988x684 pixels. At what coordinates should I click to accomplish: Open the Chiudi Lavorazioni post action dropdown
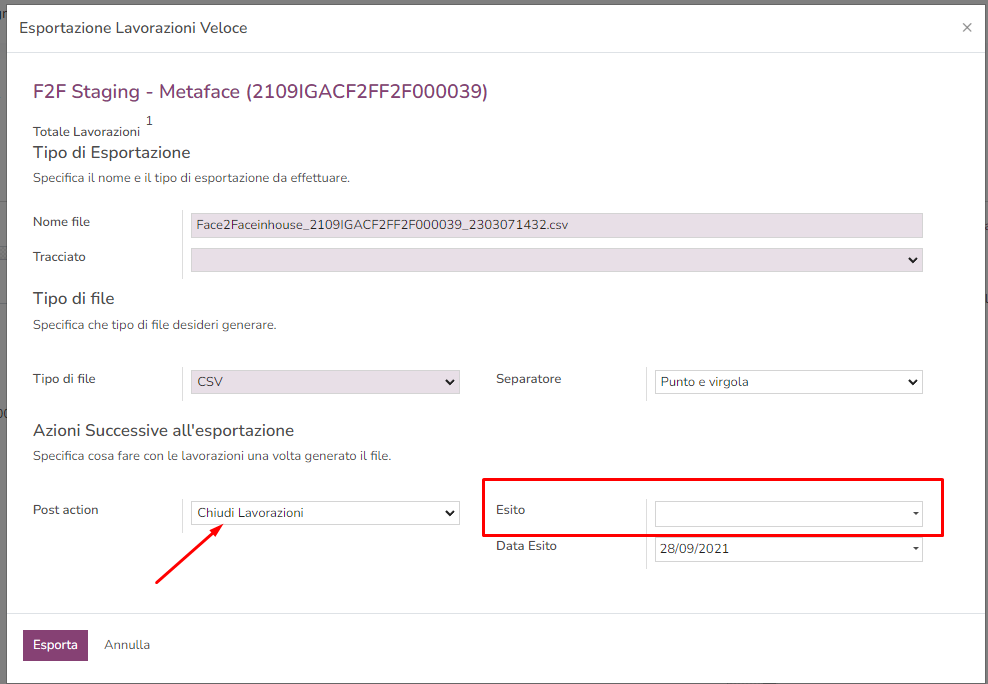(x=324, y=513)
